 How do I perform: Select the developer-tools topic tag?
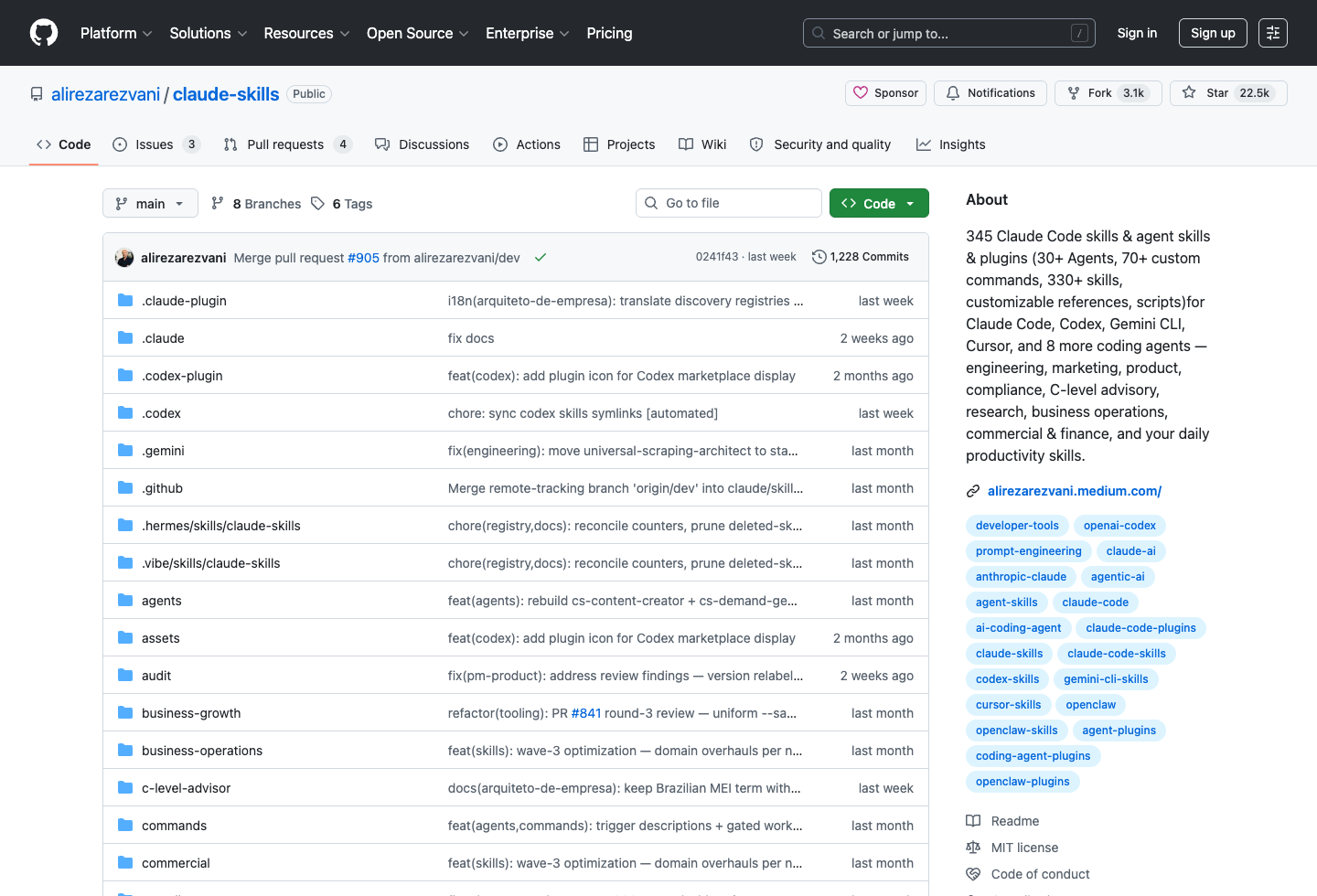(1017, 526)
